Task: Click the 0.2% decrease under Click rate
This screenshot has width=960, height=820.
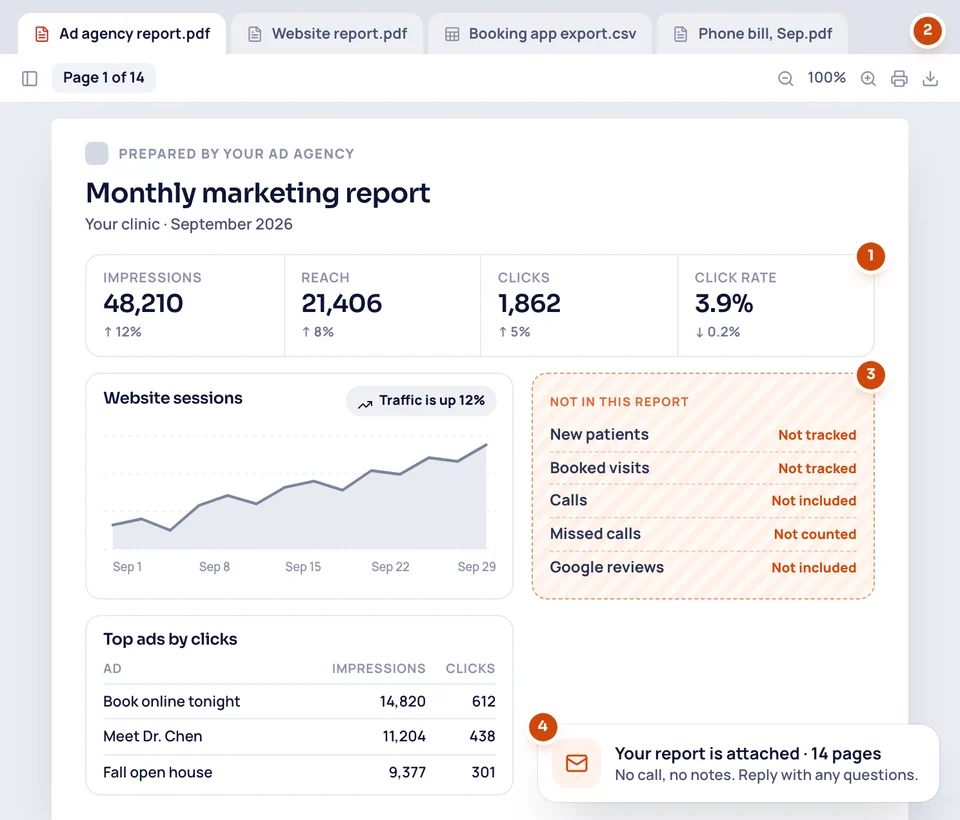Action: click(x=718, y=332)
